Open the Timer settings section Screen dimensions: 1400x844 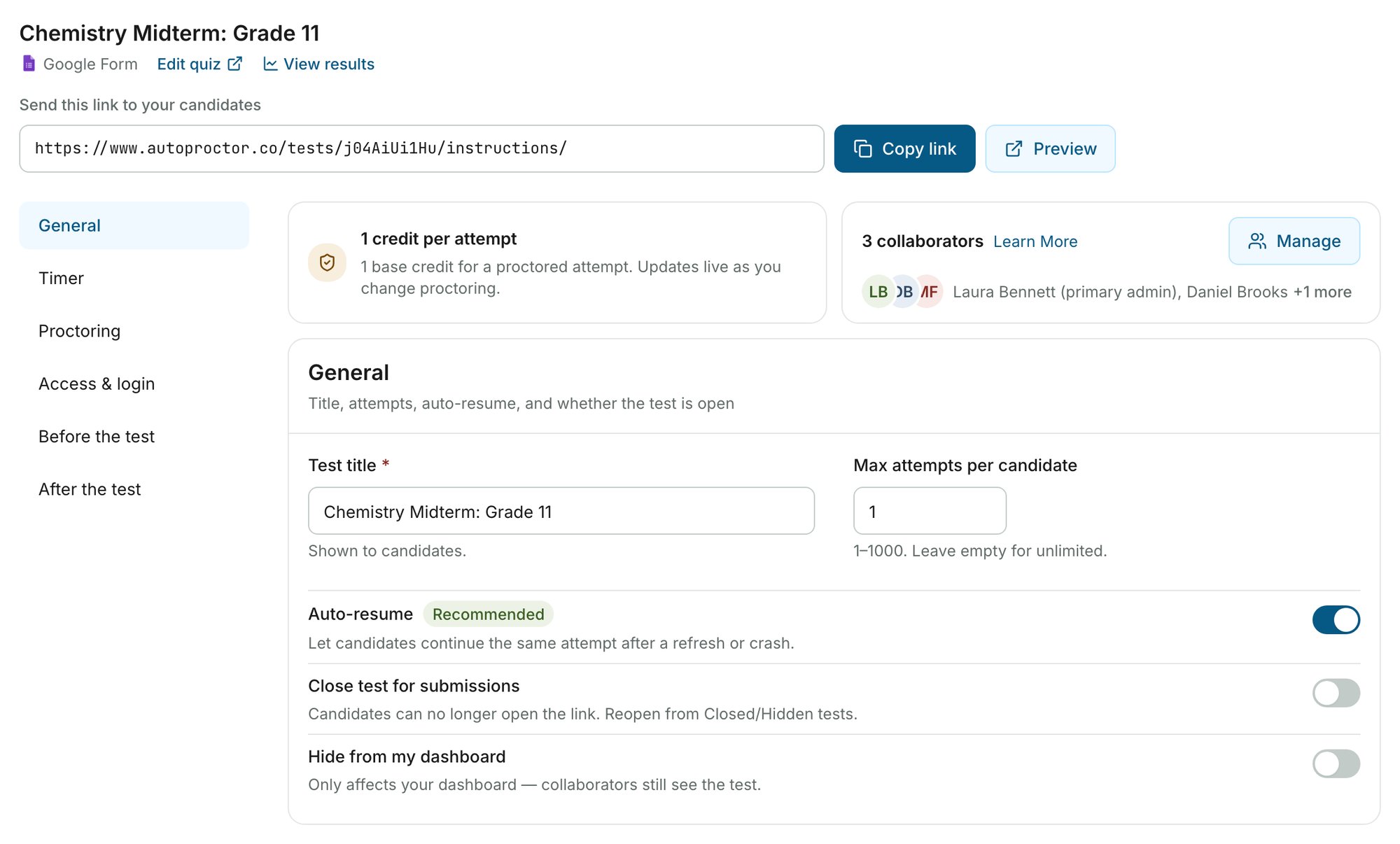[x=134, y=278]
